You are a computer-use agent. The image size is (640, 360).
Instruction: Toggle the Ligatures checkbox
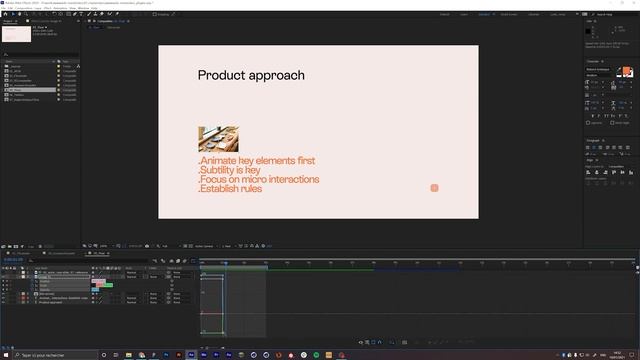point(588,122)
